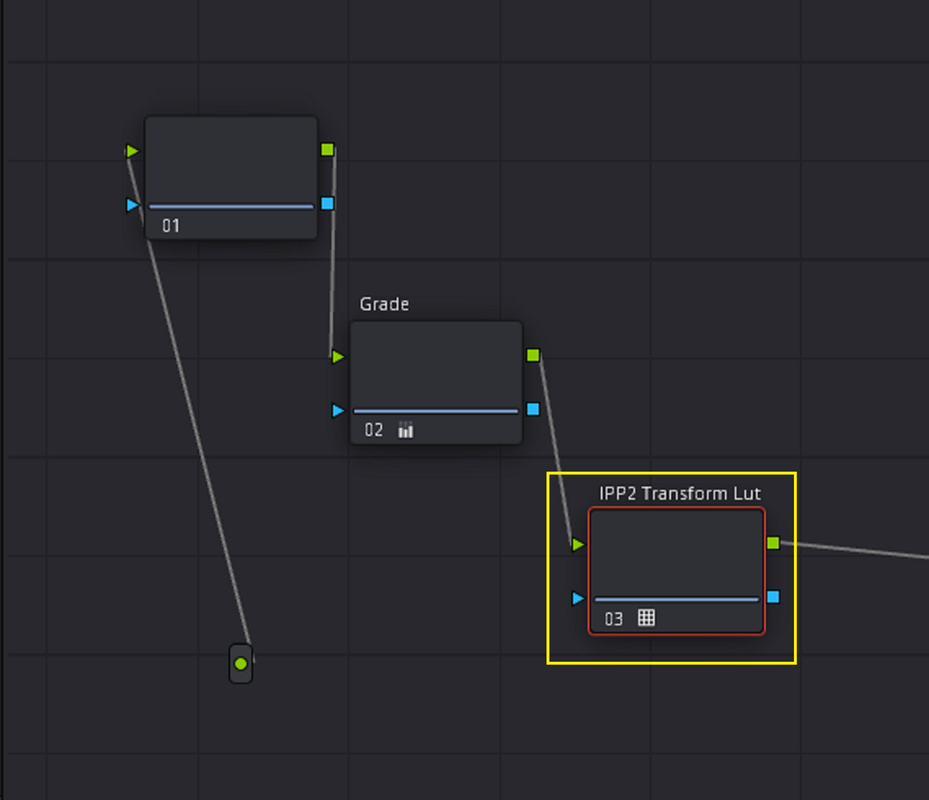
Task: Click the Grade node's green RGB output square
Action: point(533,355)
